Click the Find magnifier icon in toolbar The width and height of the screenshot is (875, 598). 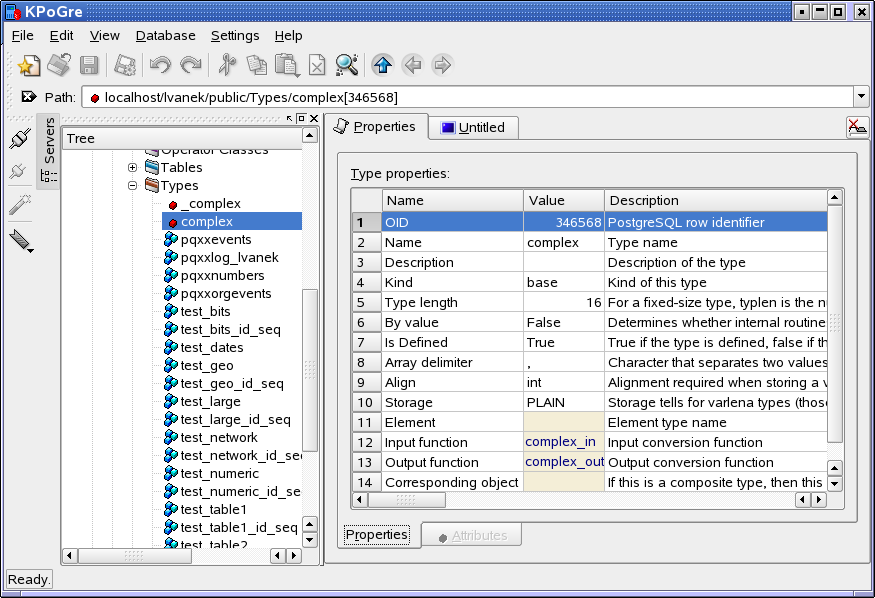click(346, 66)
